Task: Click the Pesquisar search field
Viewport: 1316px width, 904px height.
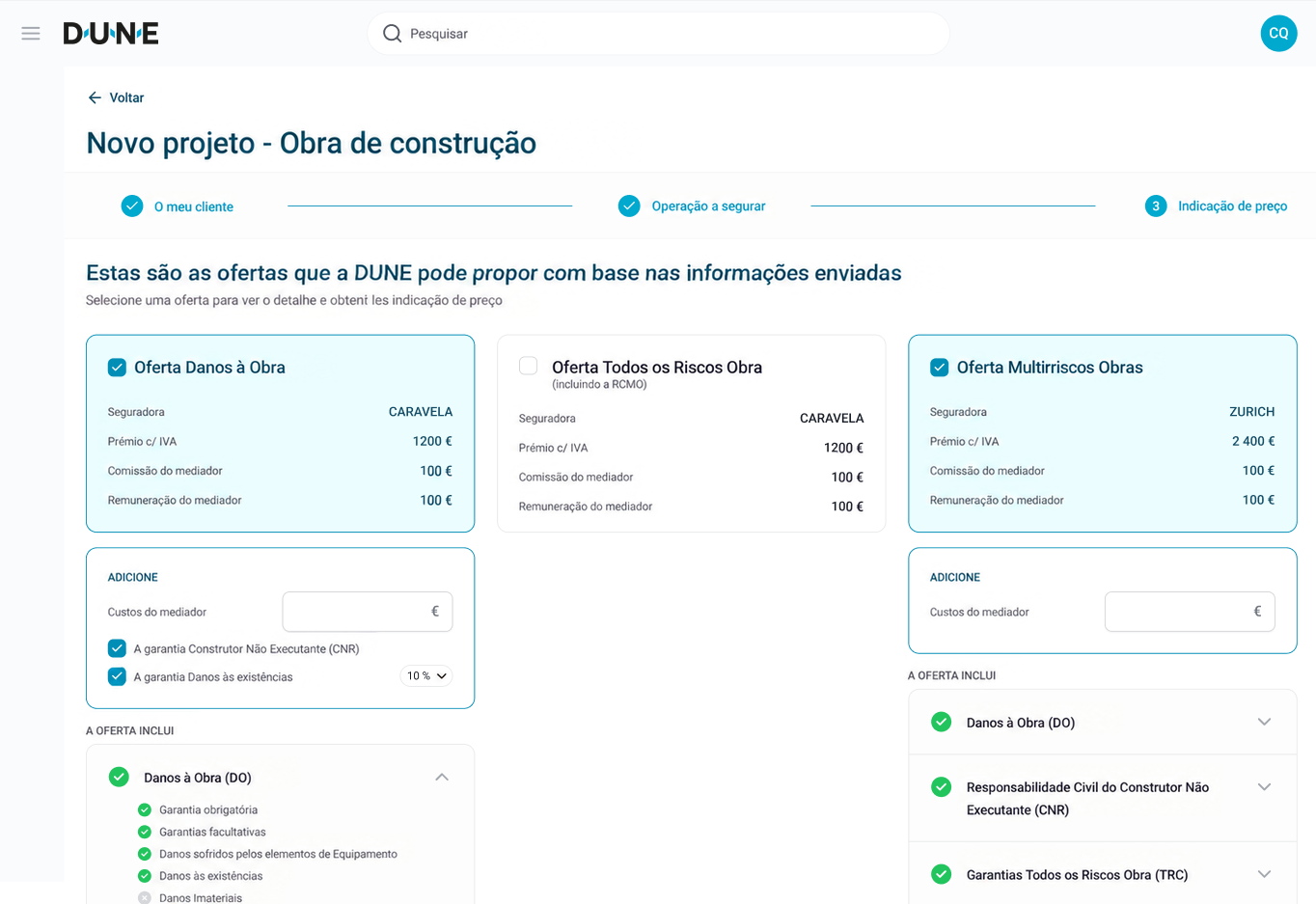Action: pos(658,34)
